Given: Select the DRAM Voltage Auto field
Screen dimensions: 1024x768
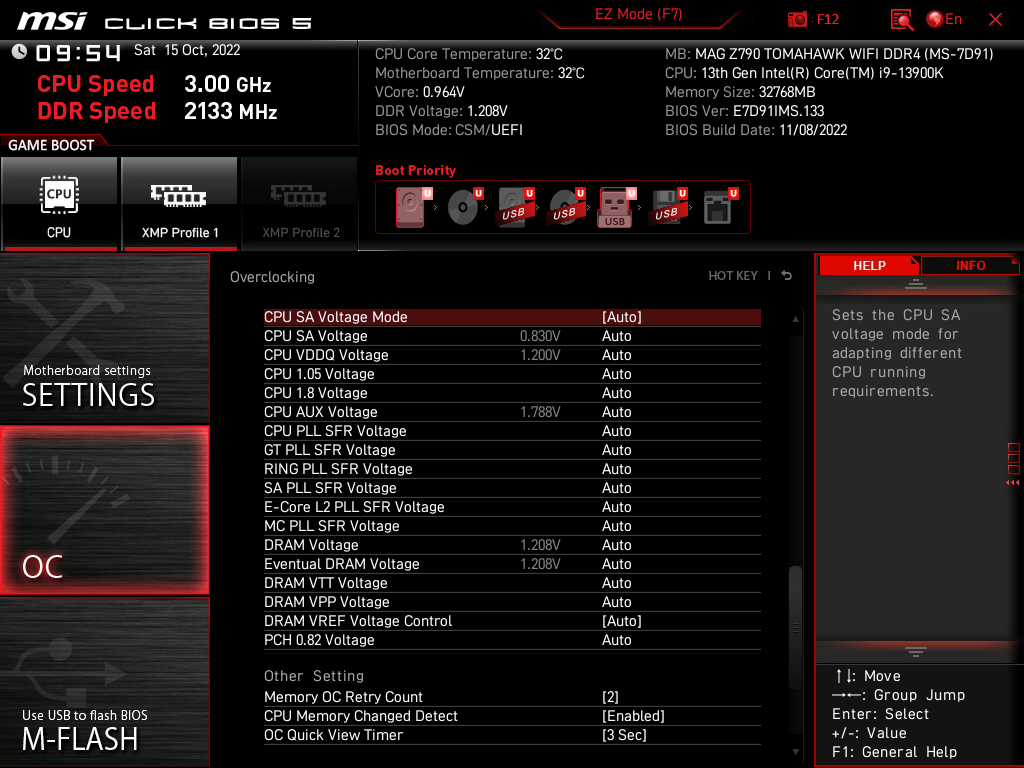Looking at the screenshot, I should 616,545.
